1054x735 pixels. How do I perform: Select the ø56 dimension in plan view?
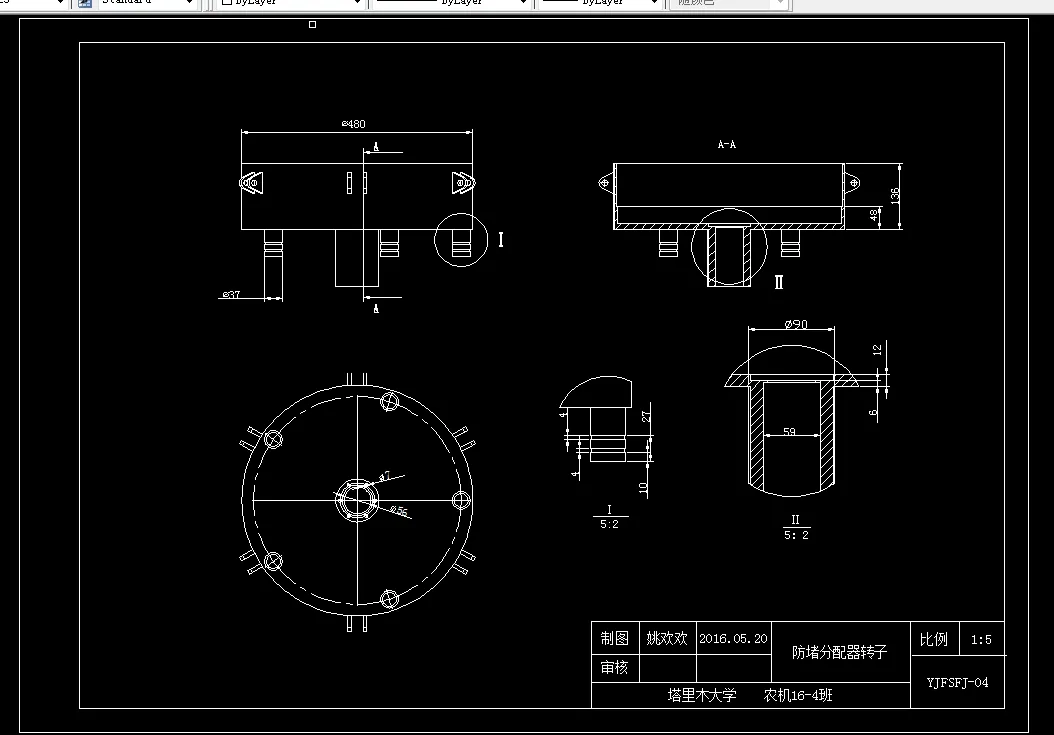pos(399,511)
